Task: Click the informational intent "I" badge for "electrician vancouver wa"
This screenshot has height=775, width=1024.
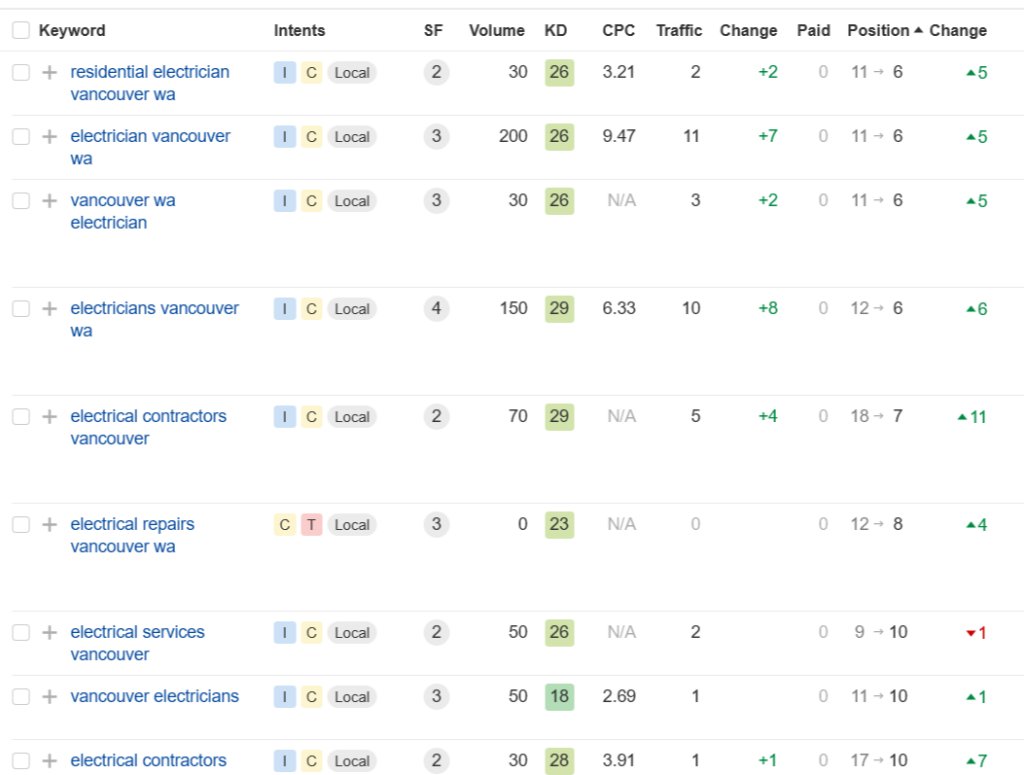Action: 285,136
